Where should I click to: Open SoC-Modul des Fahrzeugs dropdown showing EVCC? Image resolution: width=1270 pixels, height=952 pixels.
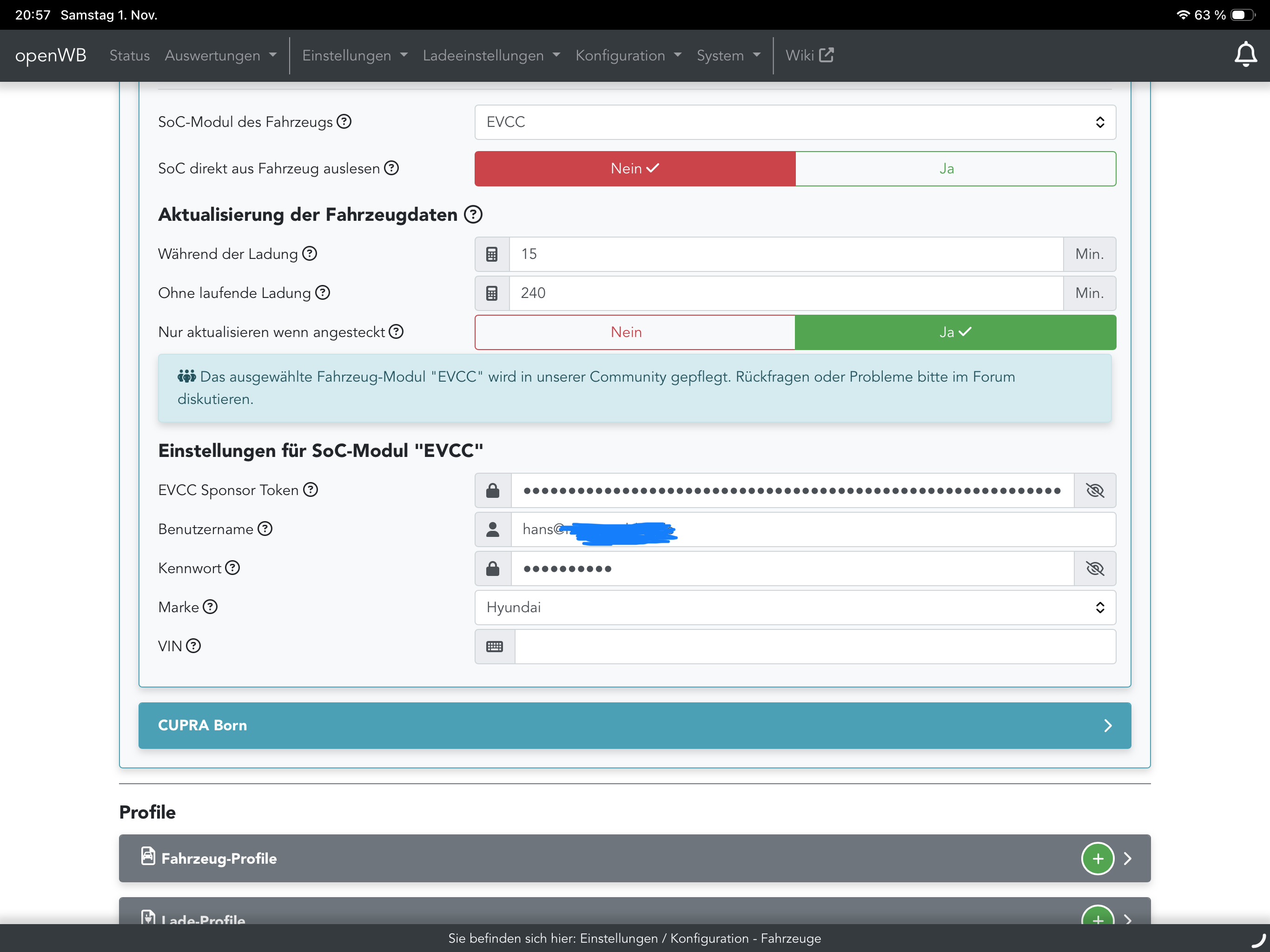pyautogui.click(x=794, y=122)
